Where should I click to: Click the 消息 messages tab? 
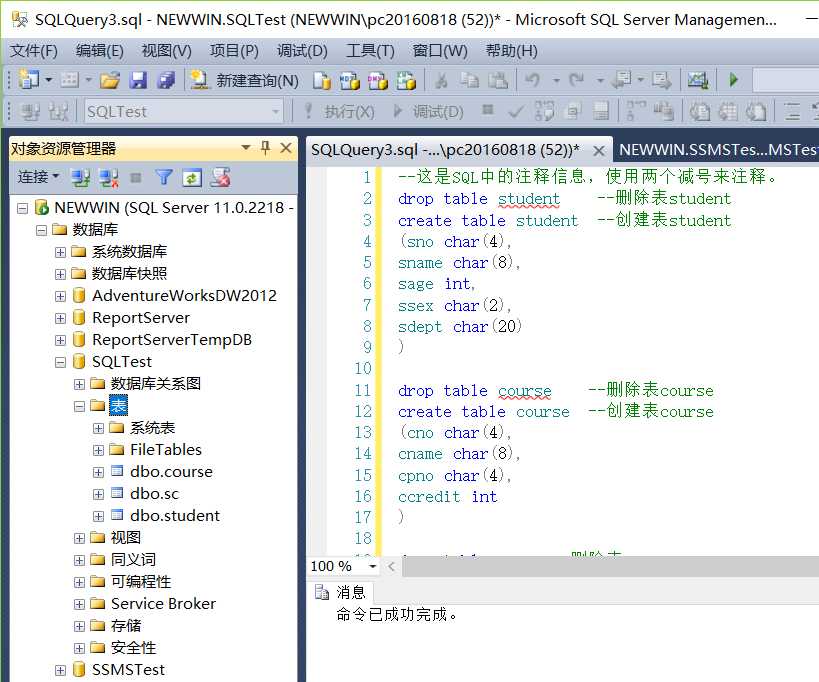pos(340,592)
